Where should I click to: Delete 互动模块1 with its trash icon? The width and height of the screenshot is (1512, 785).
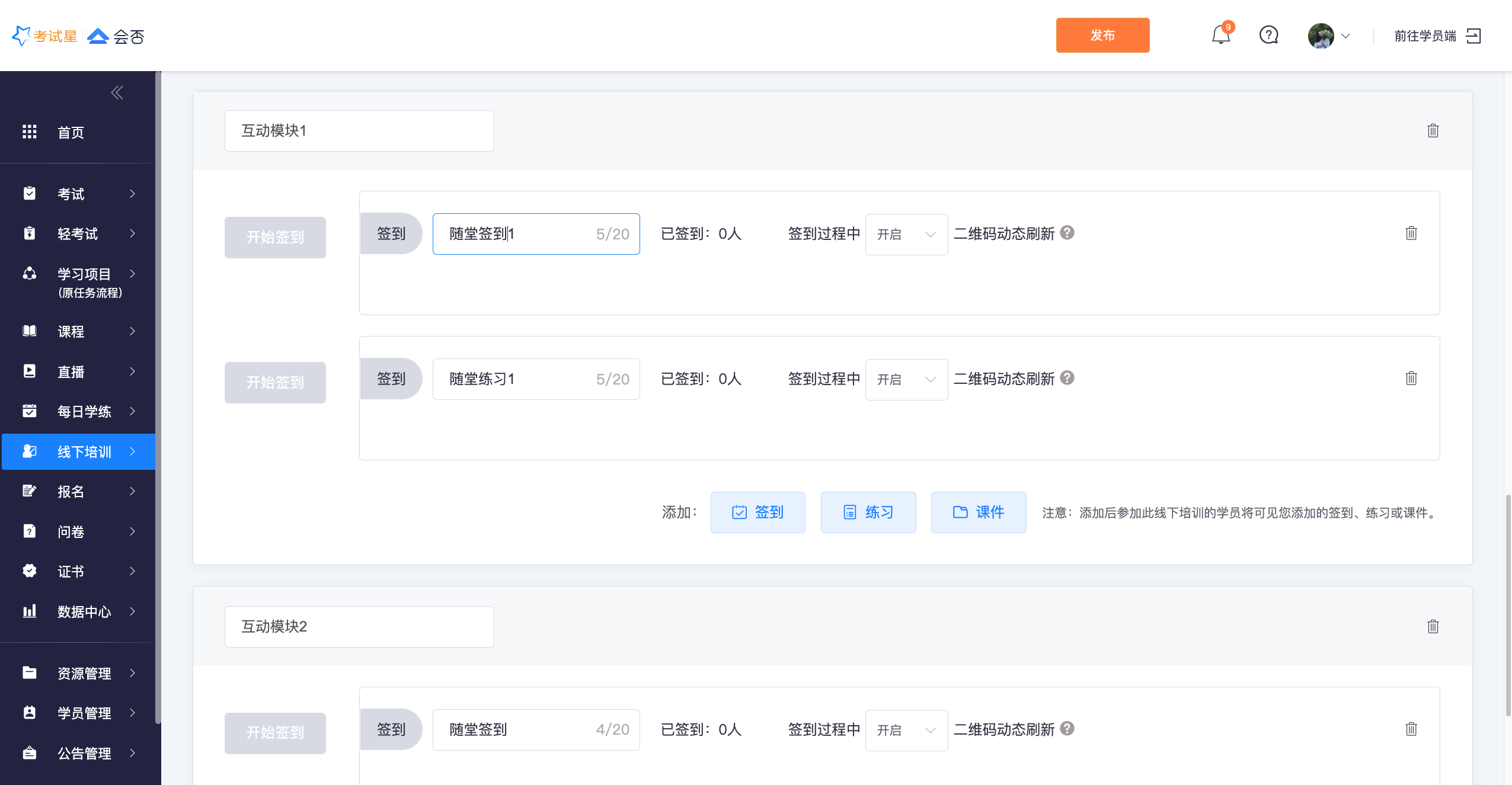click(1433, 130)
